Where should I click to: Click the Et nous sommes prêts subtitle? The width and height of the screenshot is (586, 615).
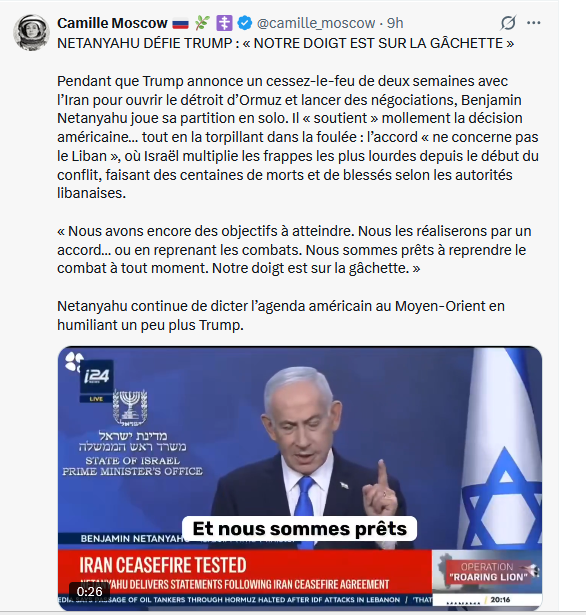[300, 529]
